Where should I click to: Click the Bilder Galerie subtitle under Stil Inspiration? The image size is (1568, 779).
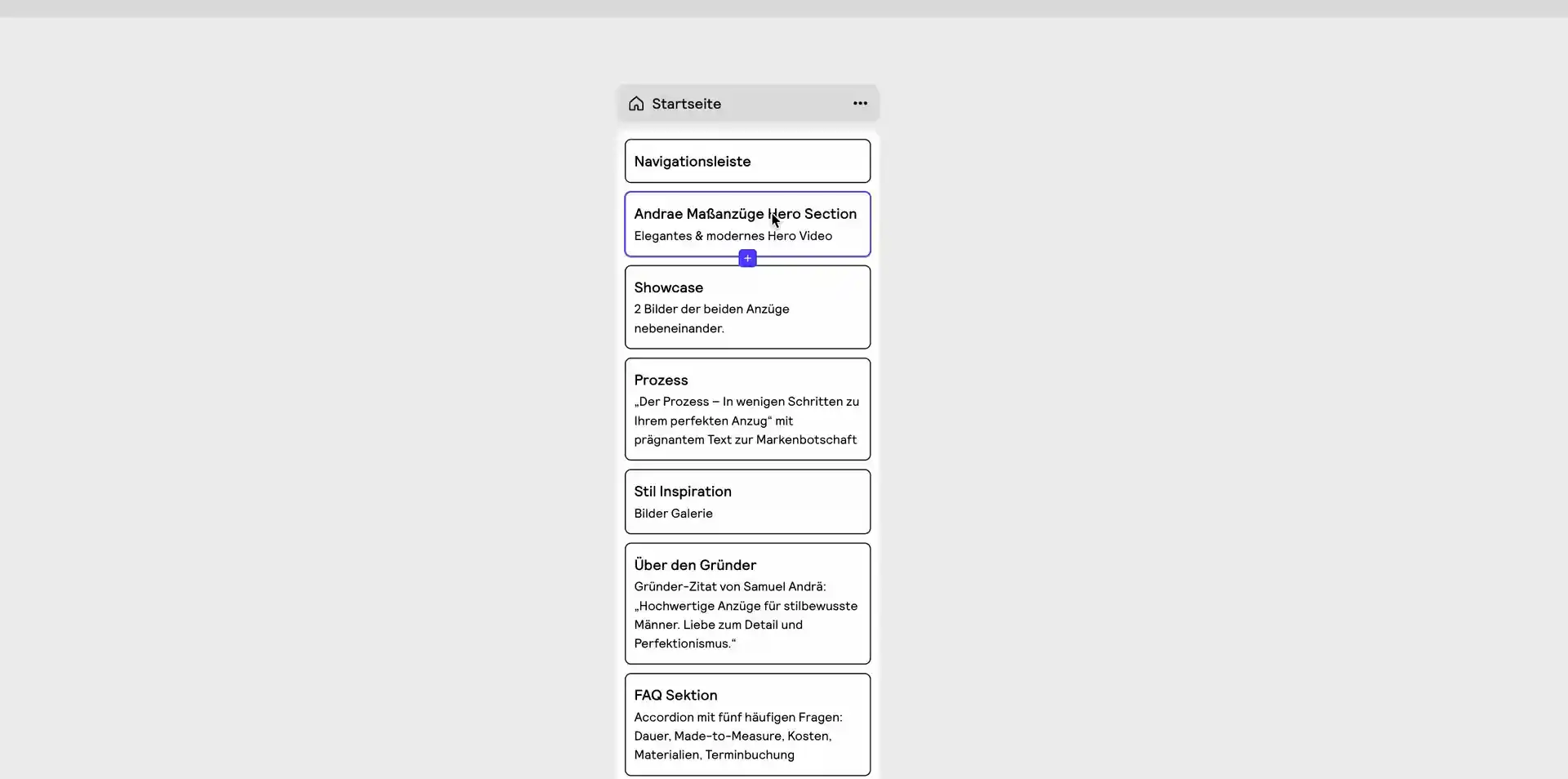673,514
